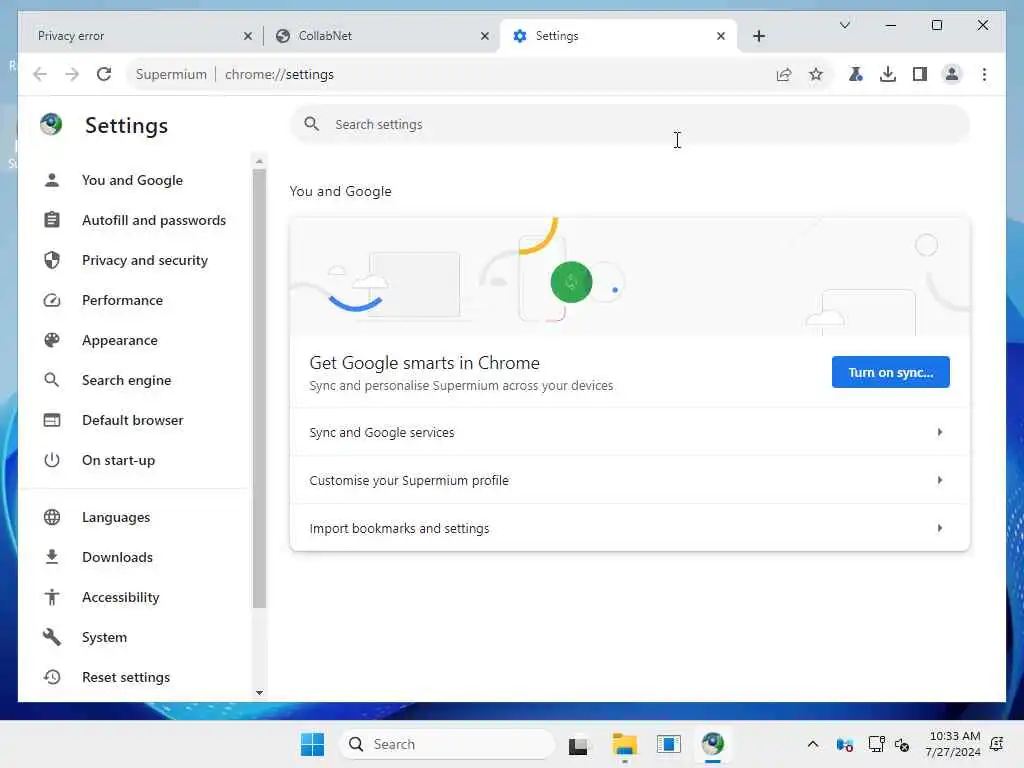This screenshot has width=1024, height=768.
Task: Click the forward navigation arrow
Action: (x=72, y=74)
